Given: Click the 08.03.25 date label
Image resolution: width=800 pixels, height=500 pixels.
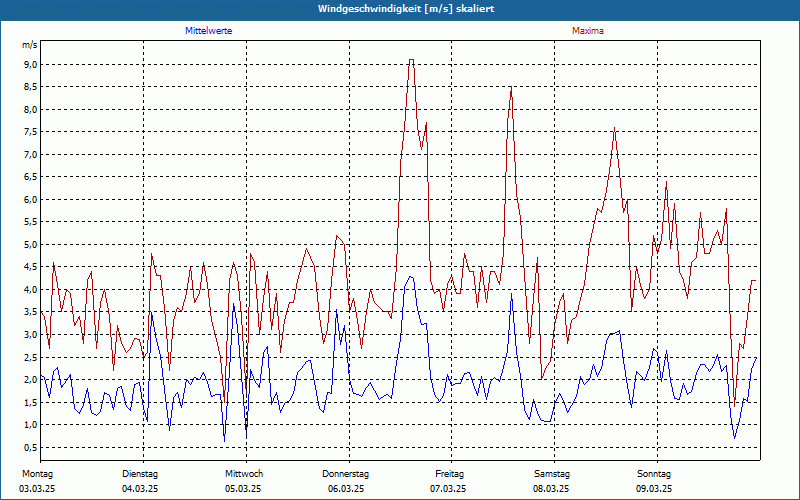Looking at the screenshot, I should pos(551,489).
